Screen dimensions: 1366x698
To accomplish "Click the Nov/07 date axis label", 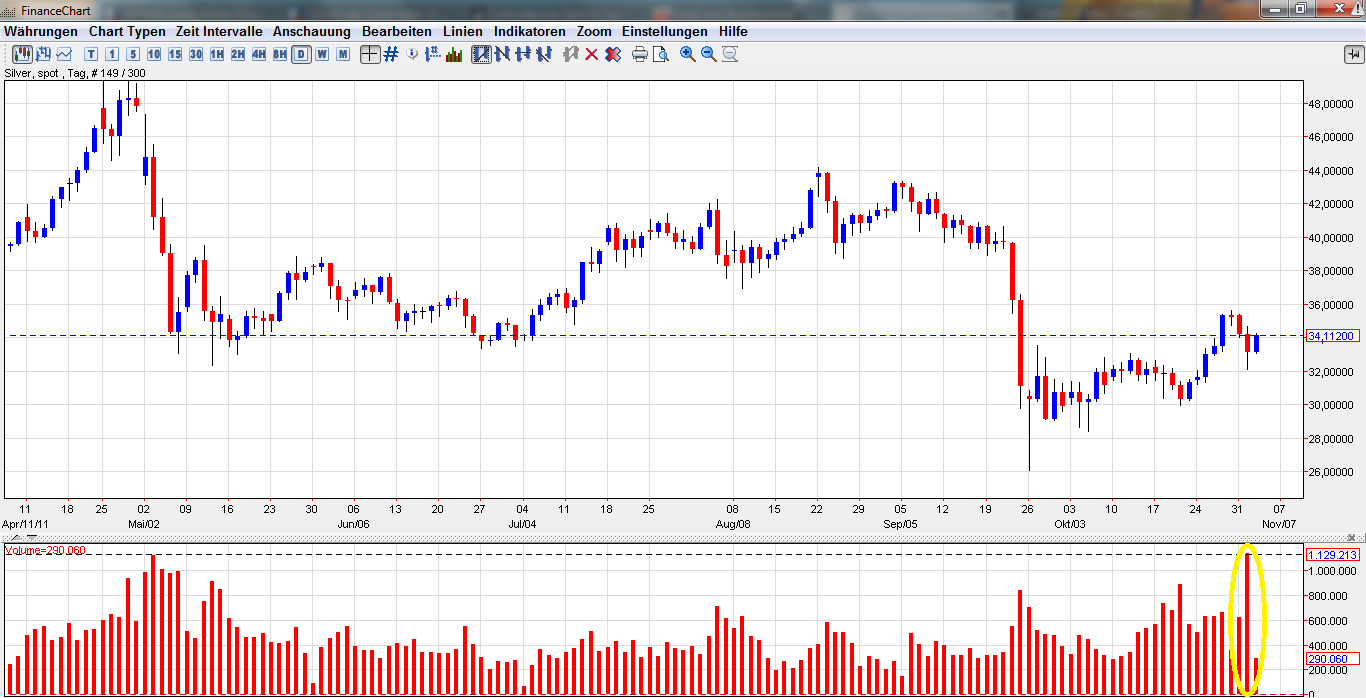I will pyautogui.click(x=1279, y=523).
